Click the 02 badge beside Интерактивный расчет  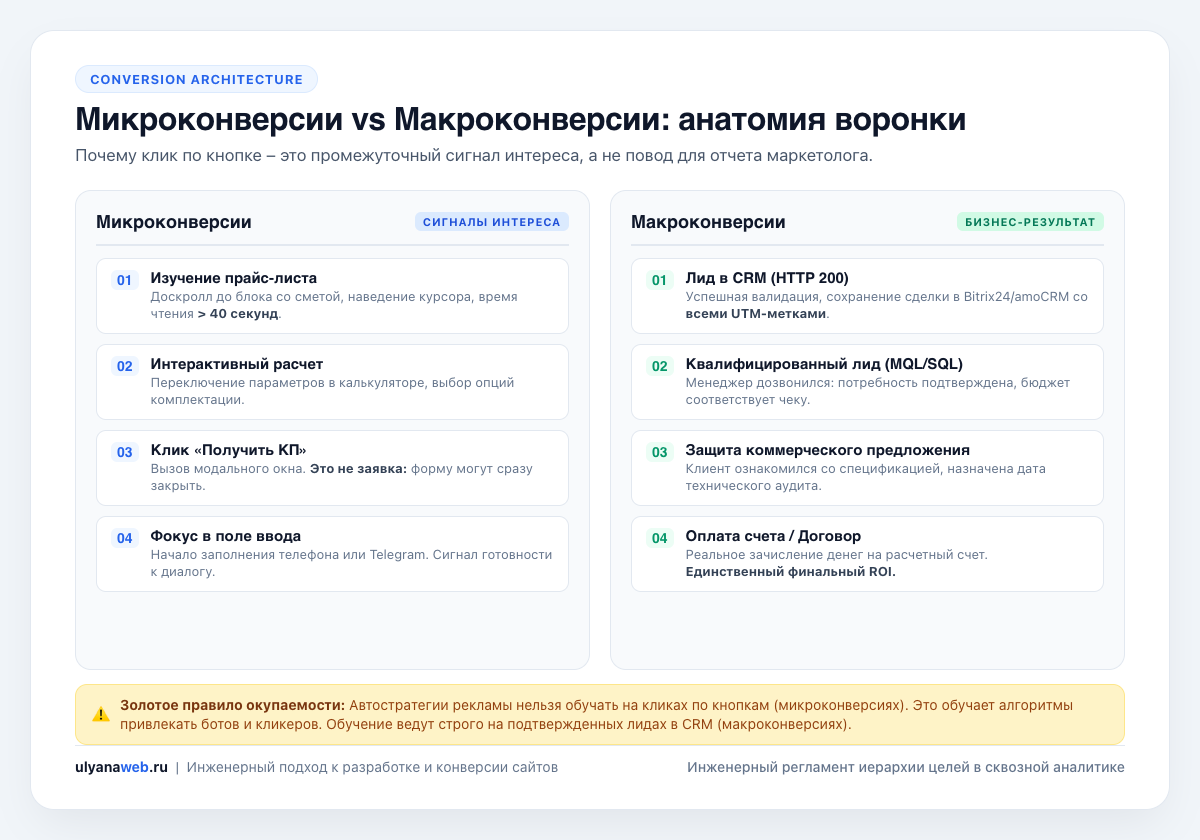[125, 366]
